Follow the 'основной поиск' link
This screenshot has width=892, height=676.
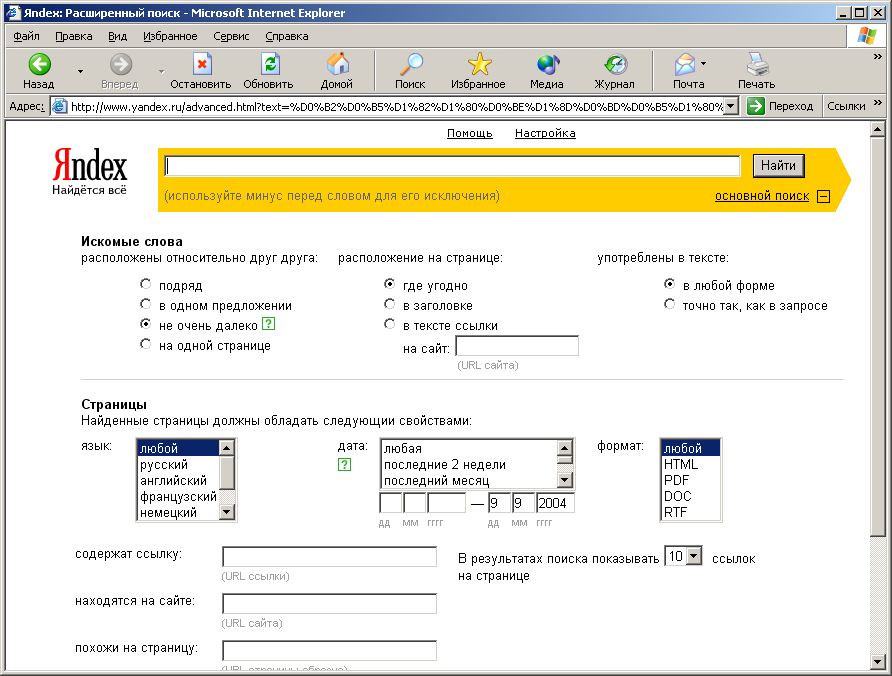pyautogui.click(x=762, y=196)
